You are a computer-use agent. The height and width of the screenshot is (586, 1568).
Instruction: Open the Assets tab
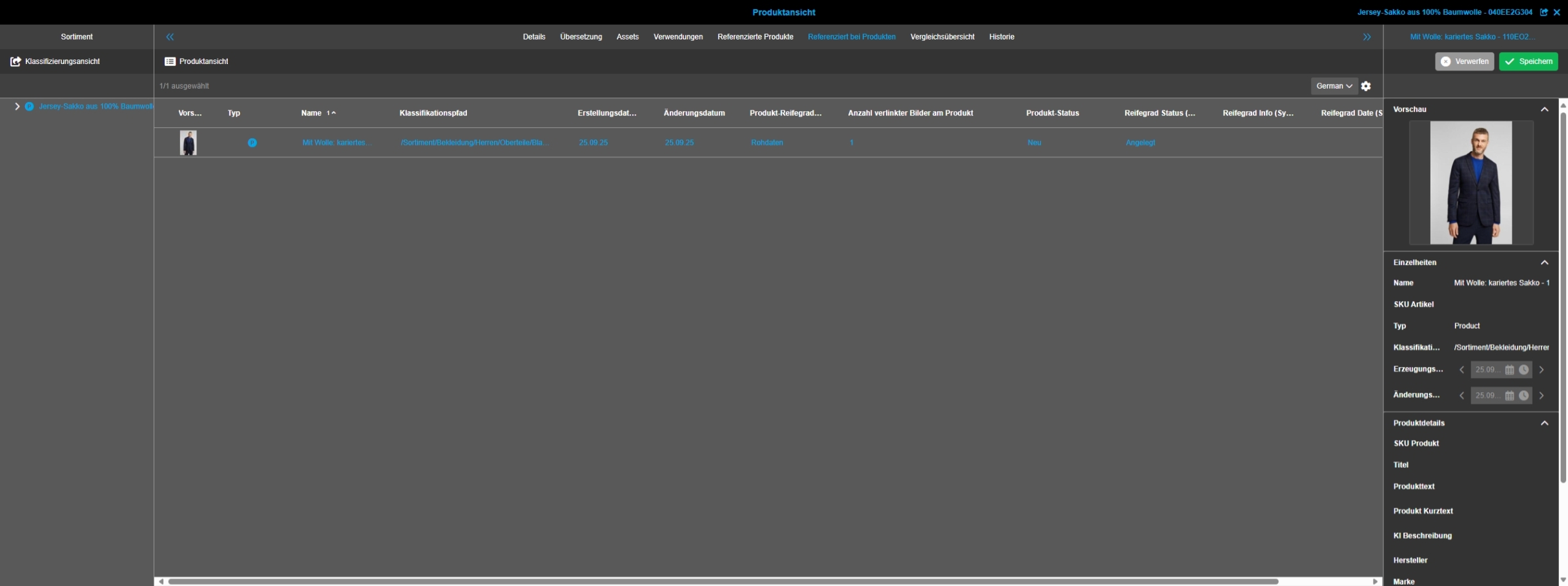[x=627, y=37]
